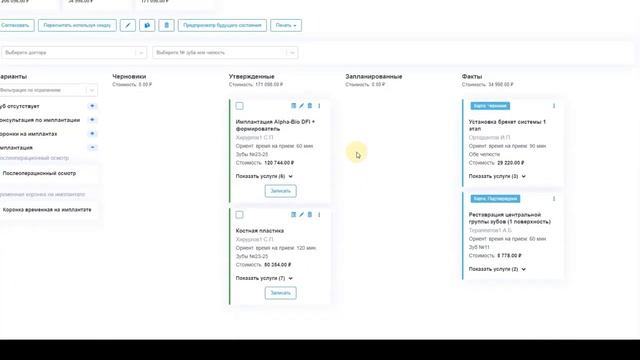
Task: Click the blue tag icon toolbar button
Action: point(147,25)
